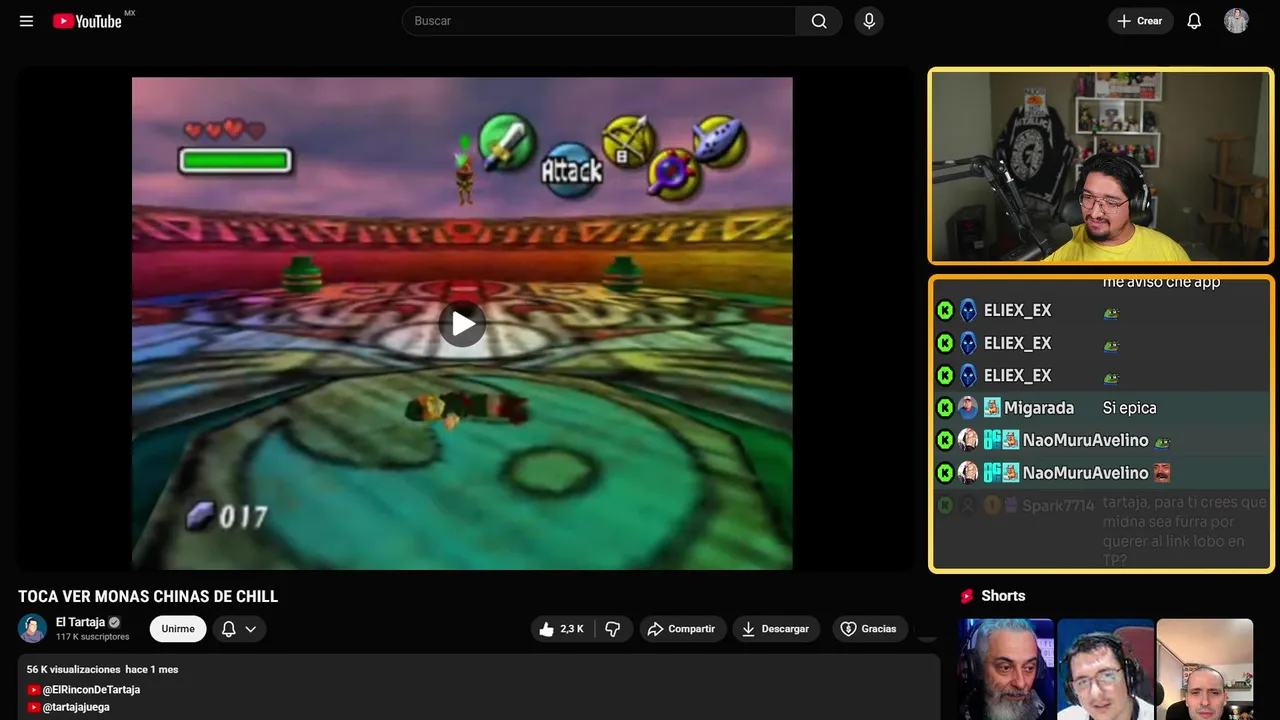Toggle channel notification bell
Screen dimensions: 1280x720
click(228, 629)
